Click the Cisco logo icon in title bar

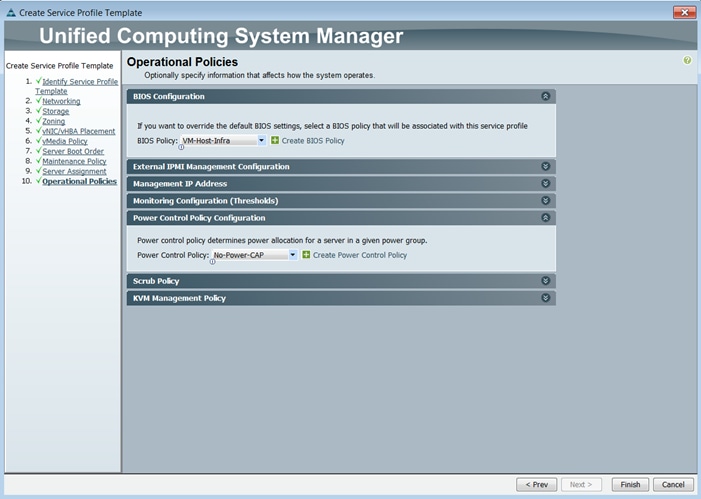[11, 13]
